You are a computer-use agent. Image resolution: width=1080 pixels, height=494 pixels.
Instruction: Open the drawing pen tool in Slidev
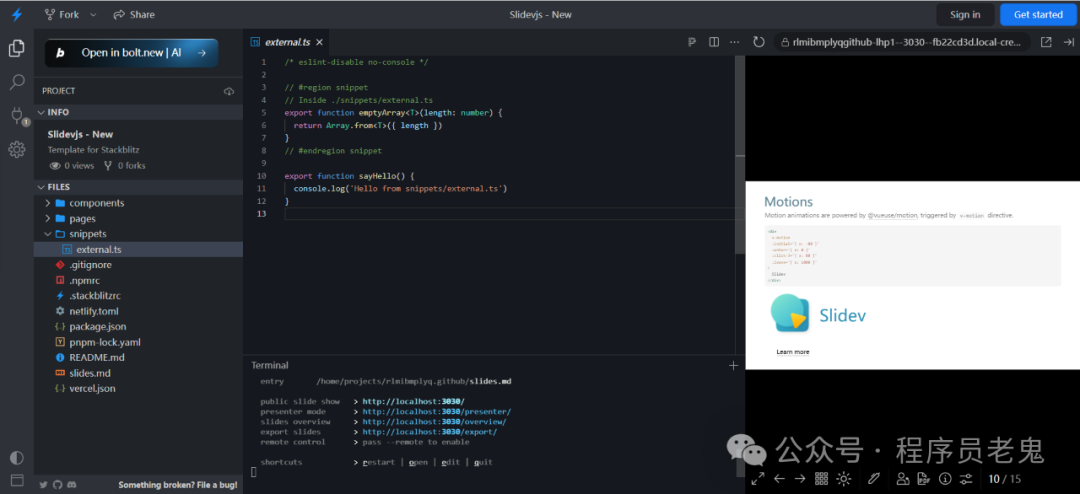(x=874, y=478)
